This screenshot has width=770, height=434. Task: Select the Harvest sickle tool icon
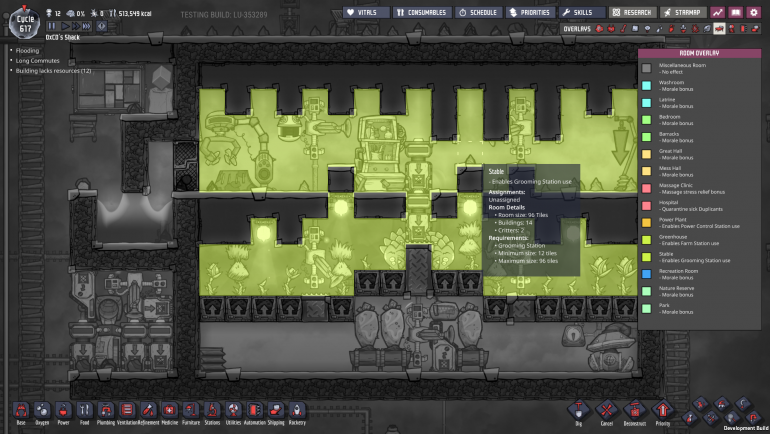[743, 404]
